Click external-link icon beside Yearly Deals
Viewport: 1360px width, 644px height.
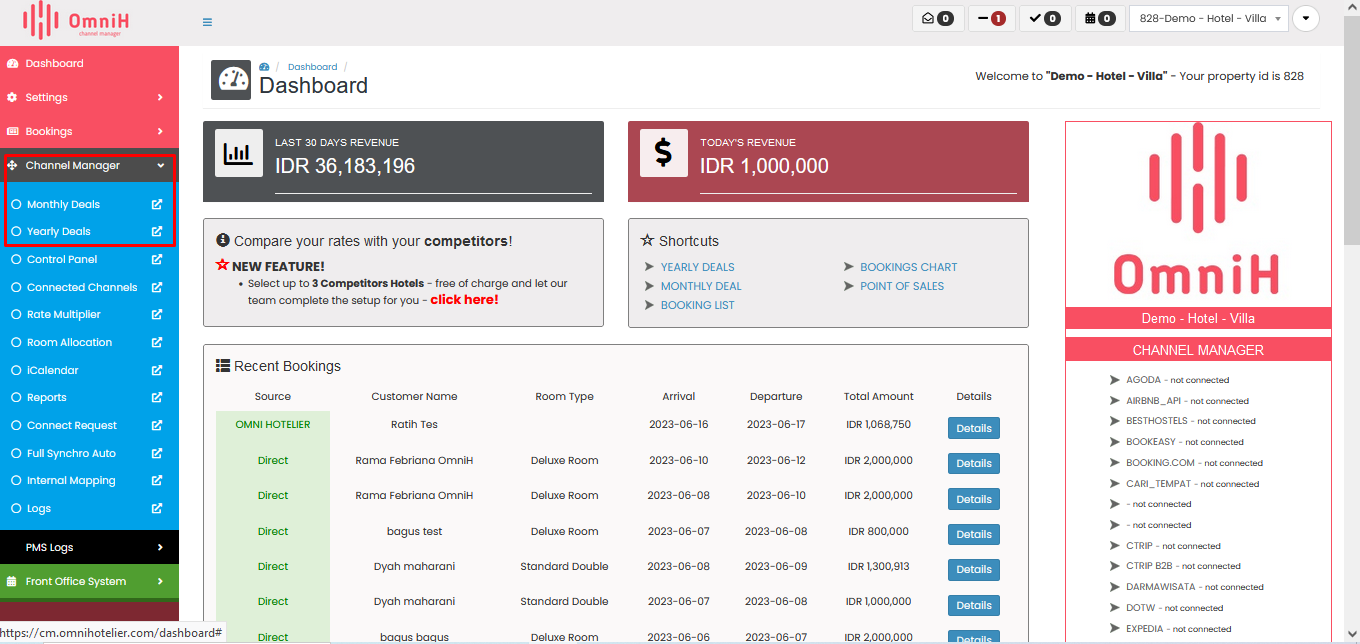157,231
